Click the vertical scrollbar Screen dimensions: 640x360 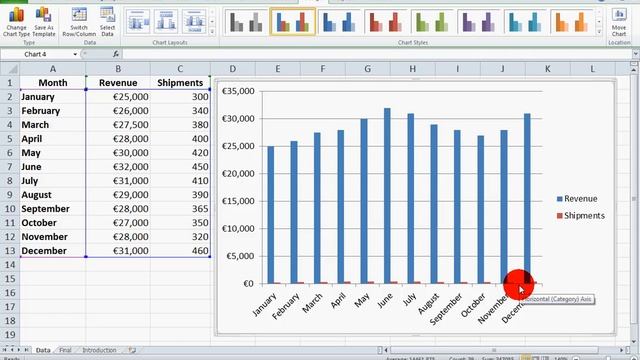pyautogui.click(x=634, y=200)
